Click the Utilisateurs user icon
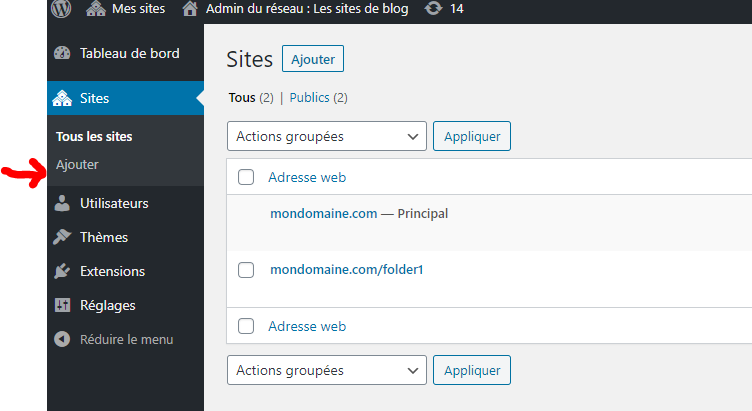 (63, 204)
